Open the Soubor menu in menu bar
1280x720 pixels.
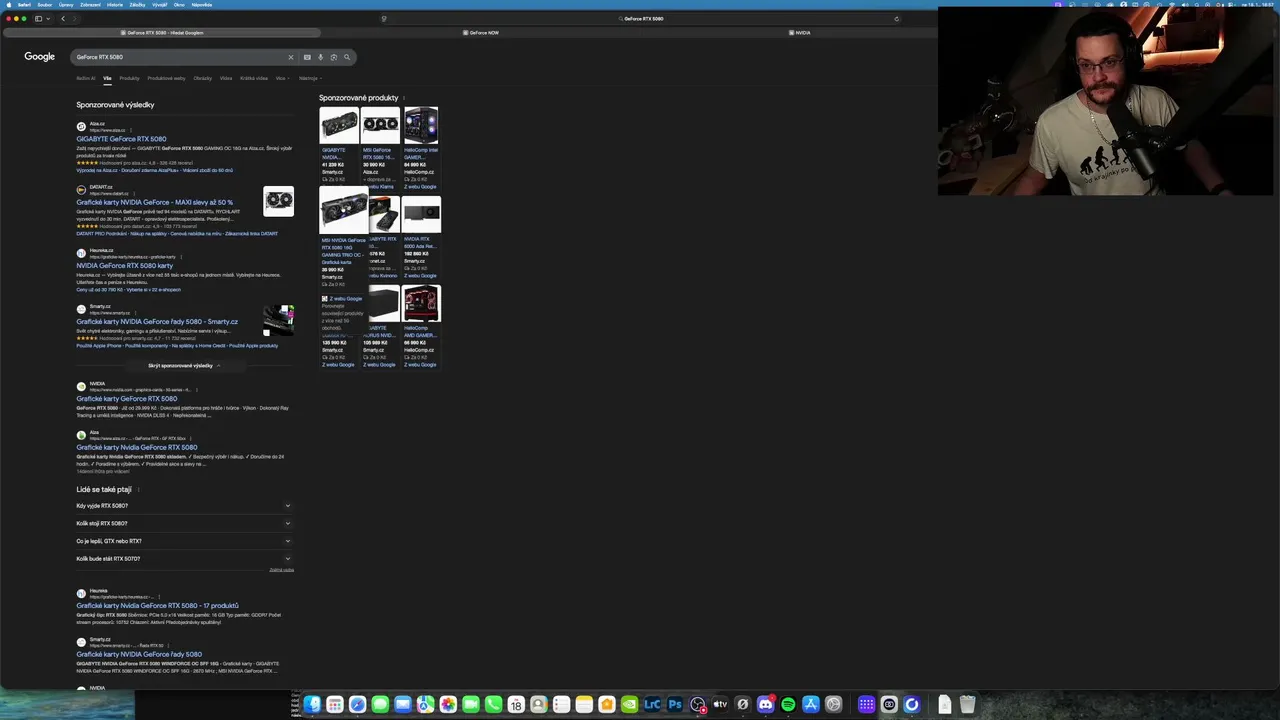click(x=45, y=4)
